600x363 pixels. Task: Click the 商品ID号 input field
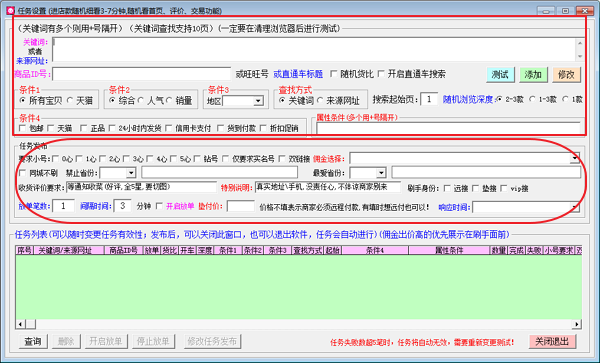(x=142, y=74)
